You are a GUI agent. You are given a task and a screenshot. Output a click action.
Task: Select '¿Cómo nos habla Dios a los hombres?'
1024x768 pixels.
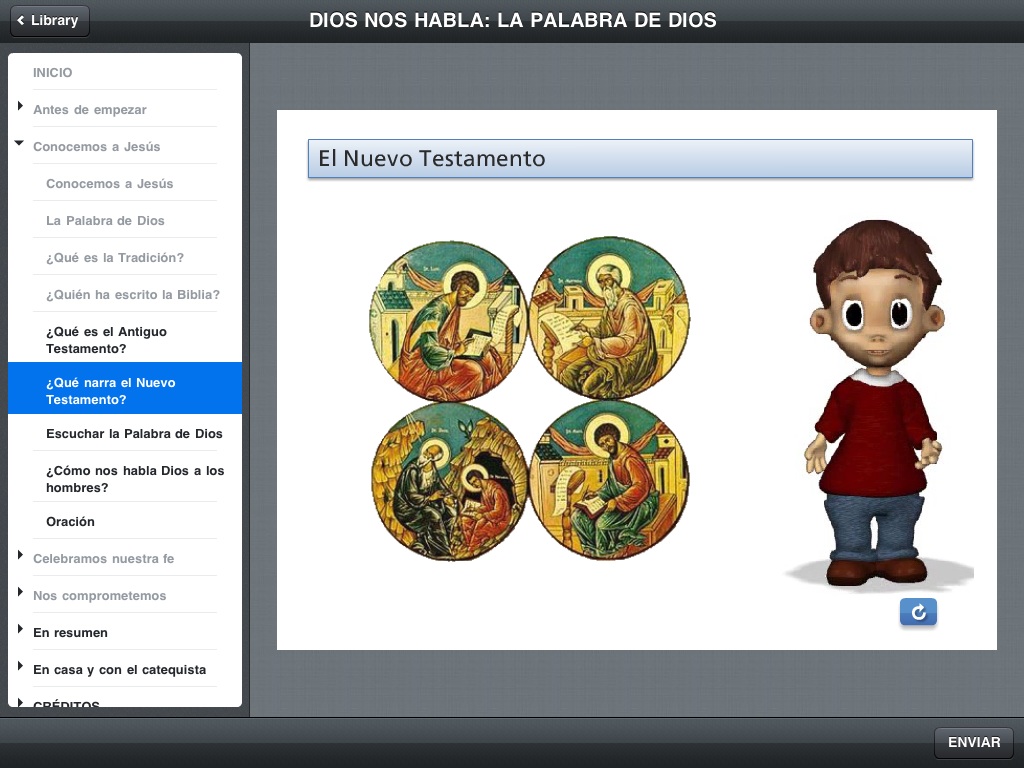pos(135,479)
